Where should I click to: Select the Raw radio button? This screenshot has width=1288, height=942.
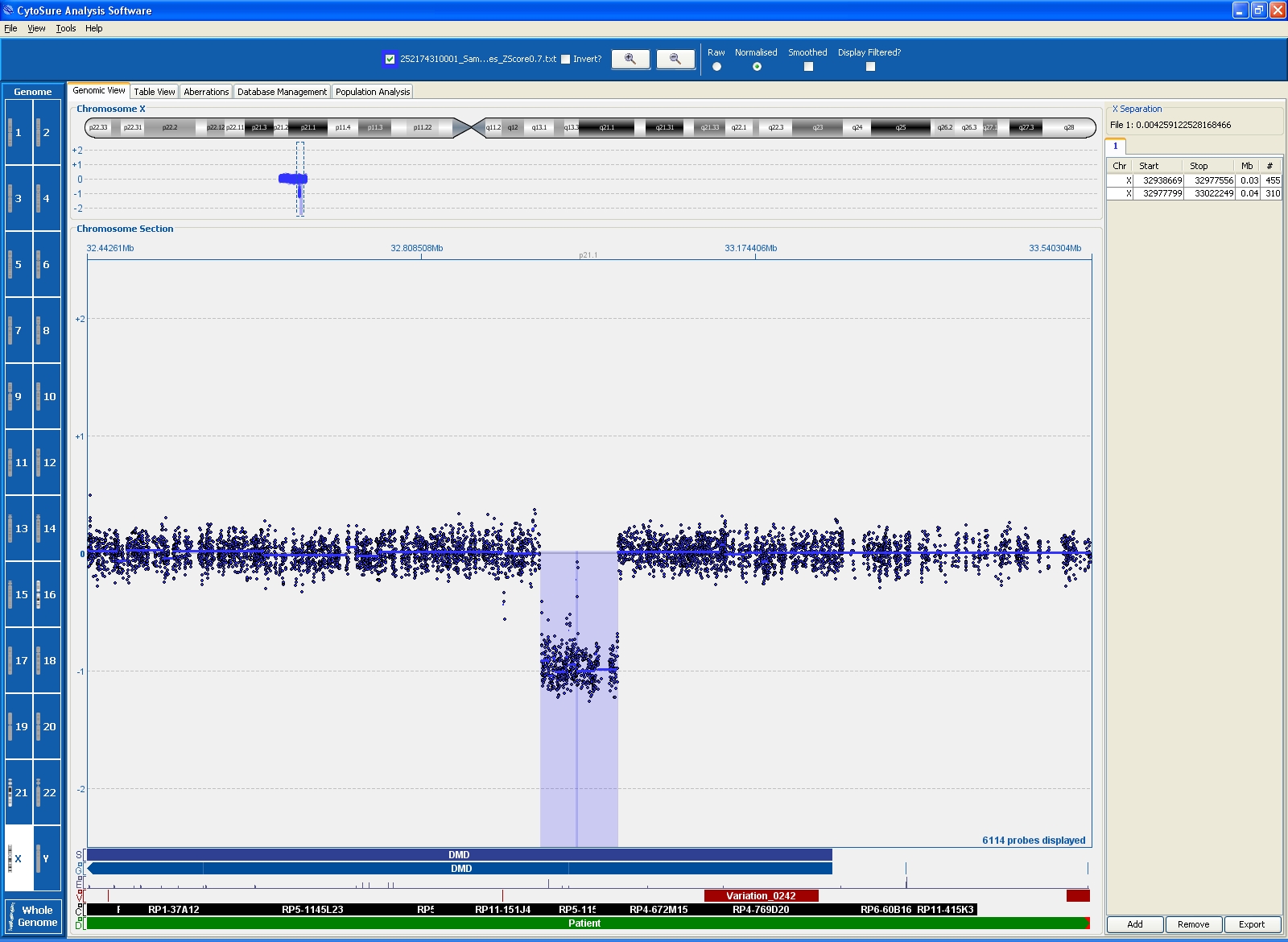[716, 67]
